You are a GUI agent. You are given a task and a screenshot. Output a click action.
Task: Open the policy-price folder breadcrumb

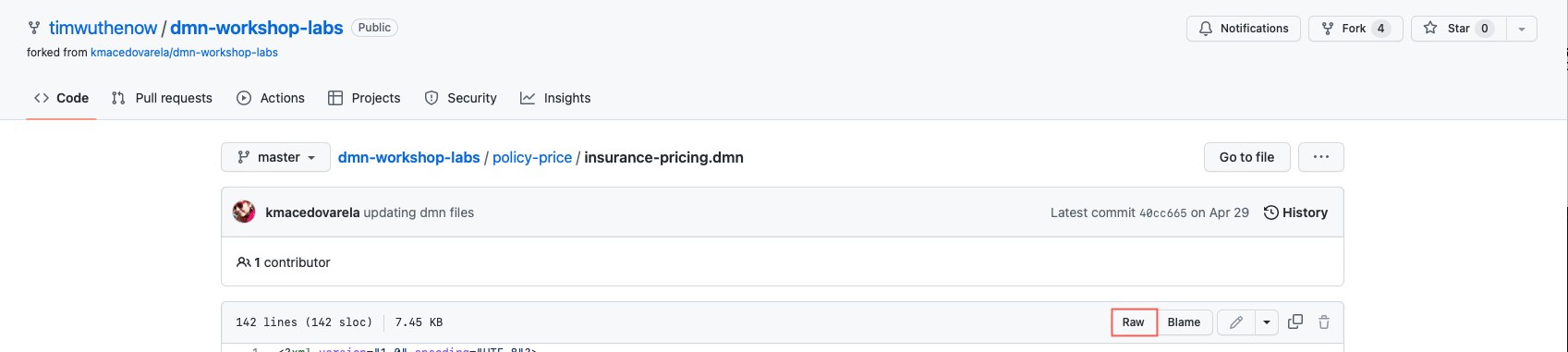pyautogui.click(x=532, y=157)
